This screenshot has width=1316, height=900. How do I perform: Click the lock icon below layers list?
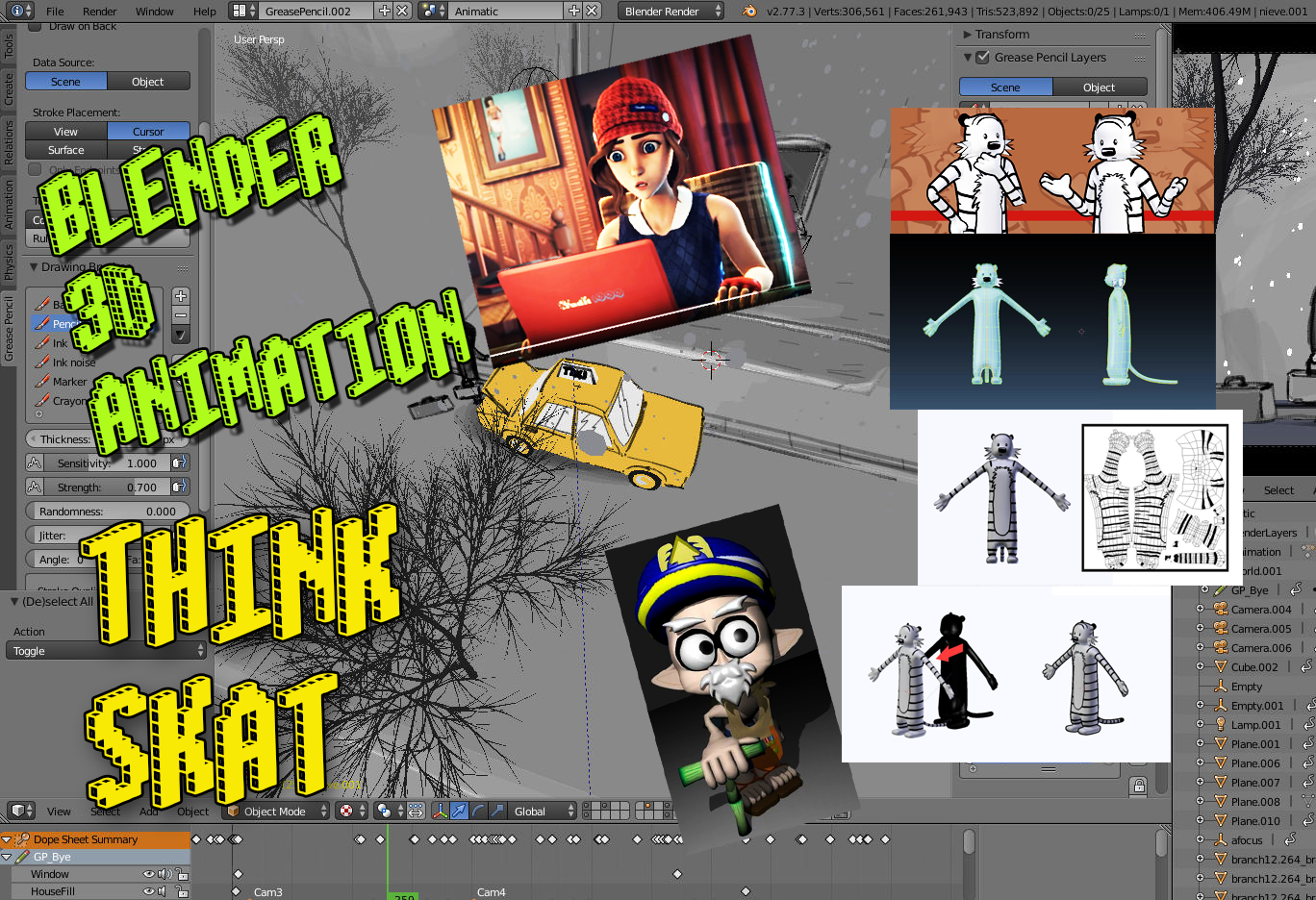[1139, 786]
